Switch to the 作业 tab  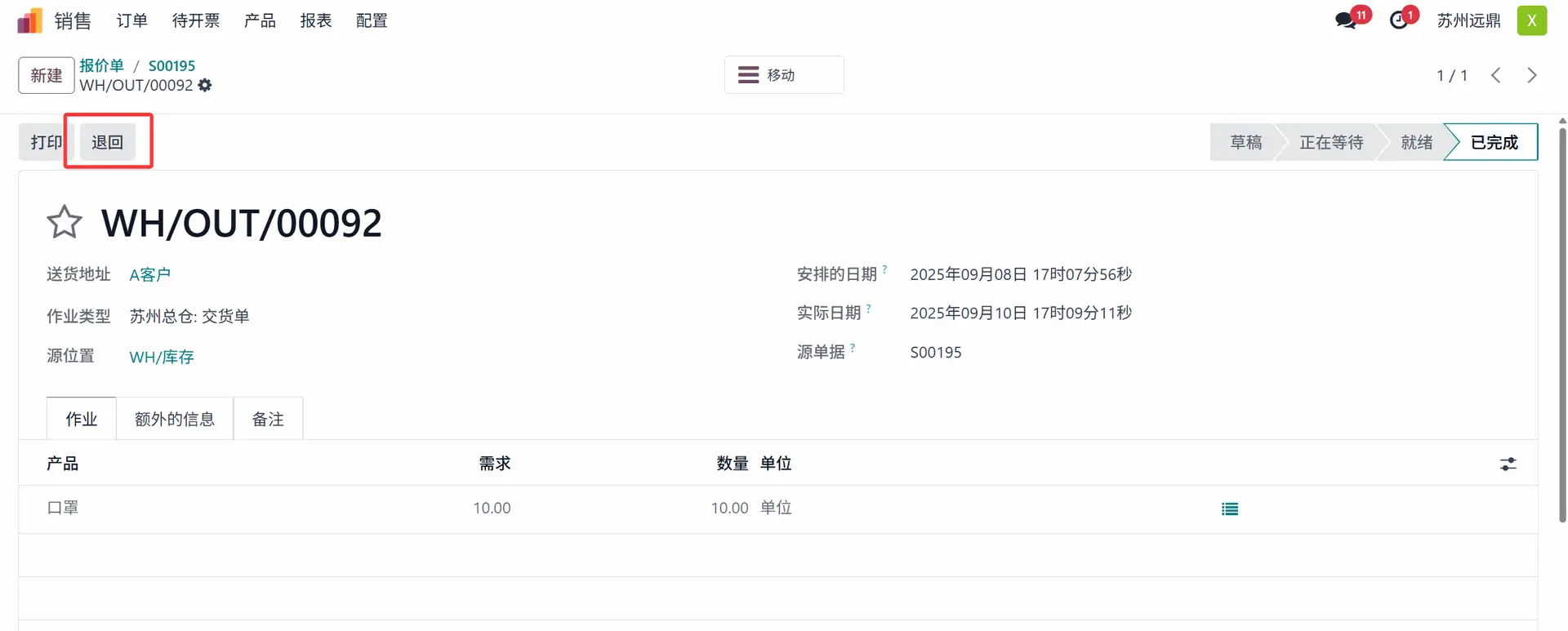[82, 419]
